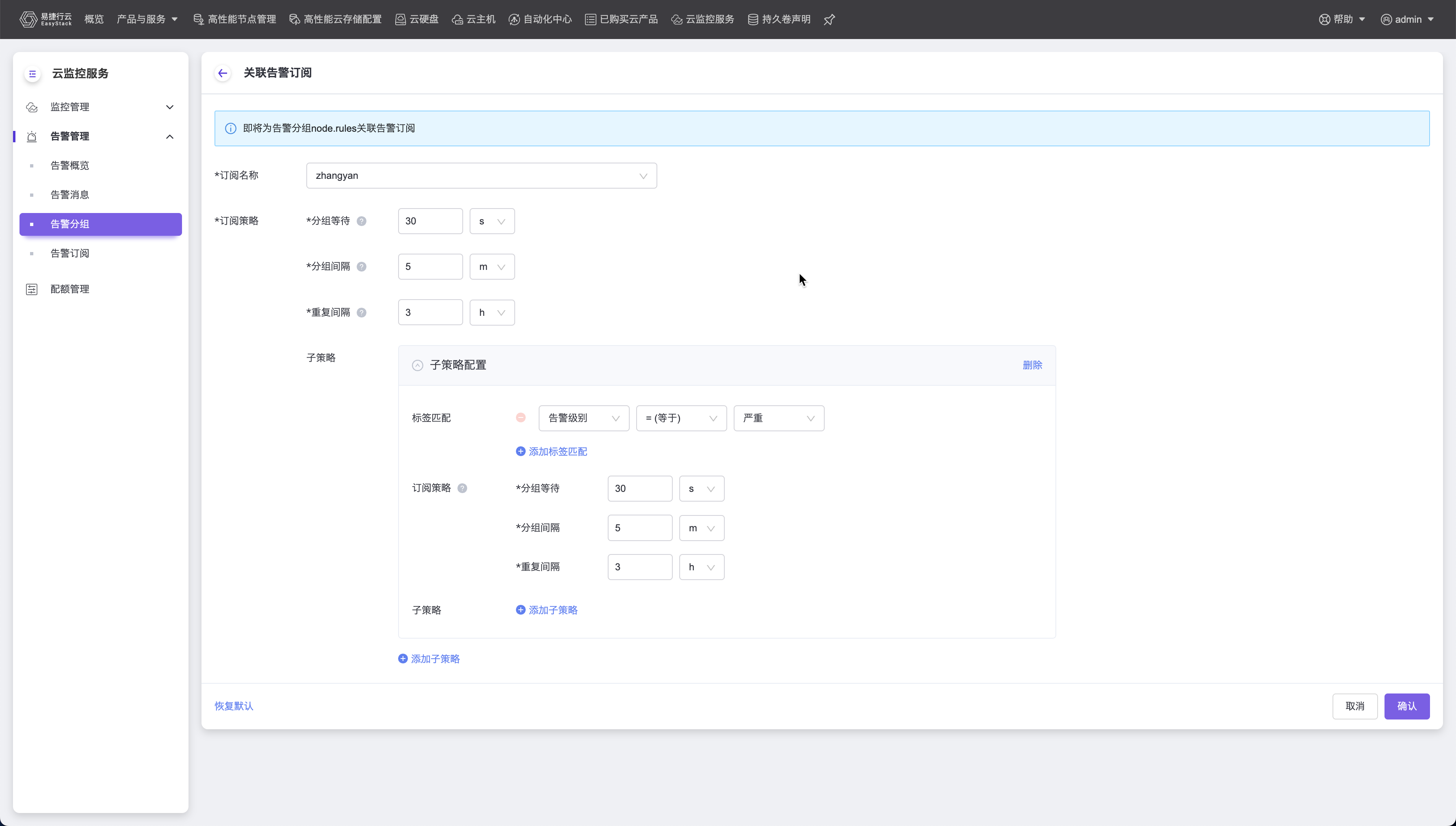This screenshot has height=826, width=1456.
Task: Click the pin icon in top navigation
Action: pos(829,20)
